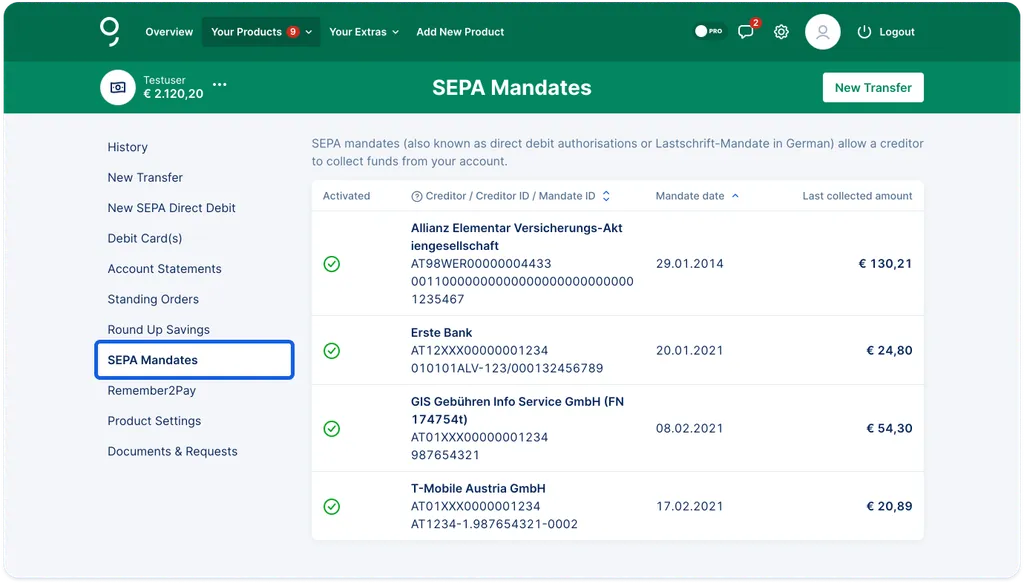Click mandate date 29.01.2014
Screen dimensions: 1024x583
690,264
